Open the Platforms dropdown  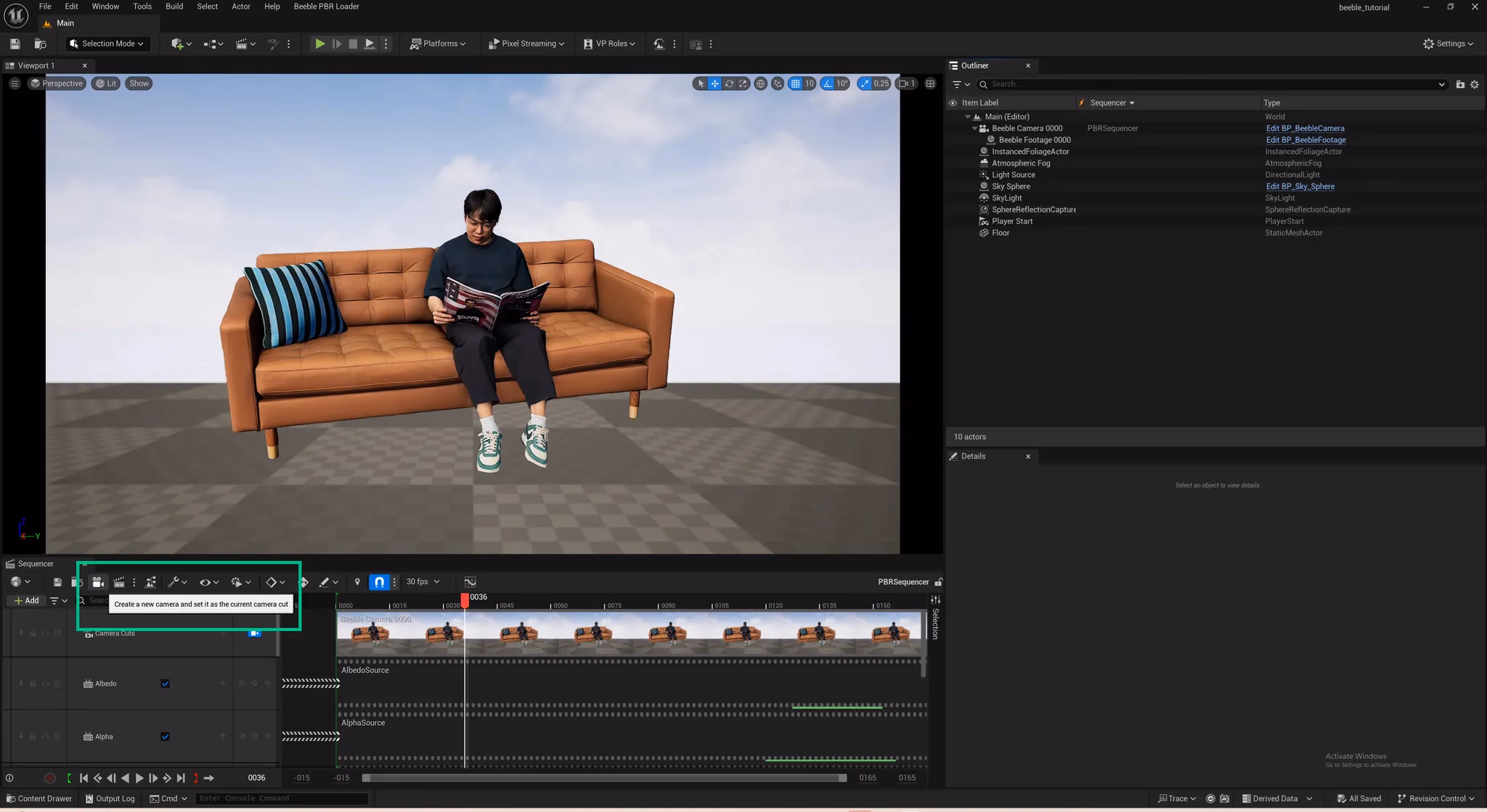click(439, 44)
